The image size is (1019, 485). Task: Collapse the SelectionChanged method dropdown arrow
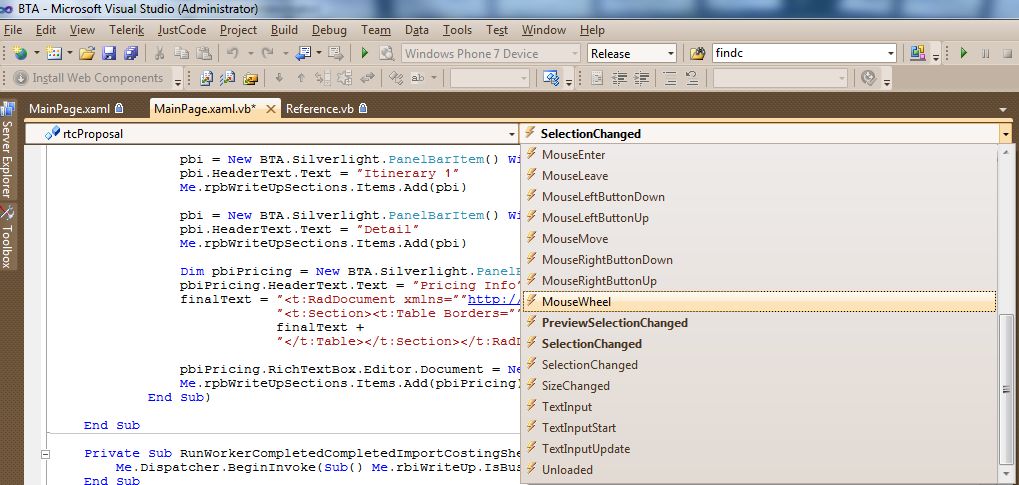(1006, 134)
